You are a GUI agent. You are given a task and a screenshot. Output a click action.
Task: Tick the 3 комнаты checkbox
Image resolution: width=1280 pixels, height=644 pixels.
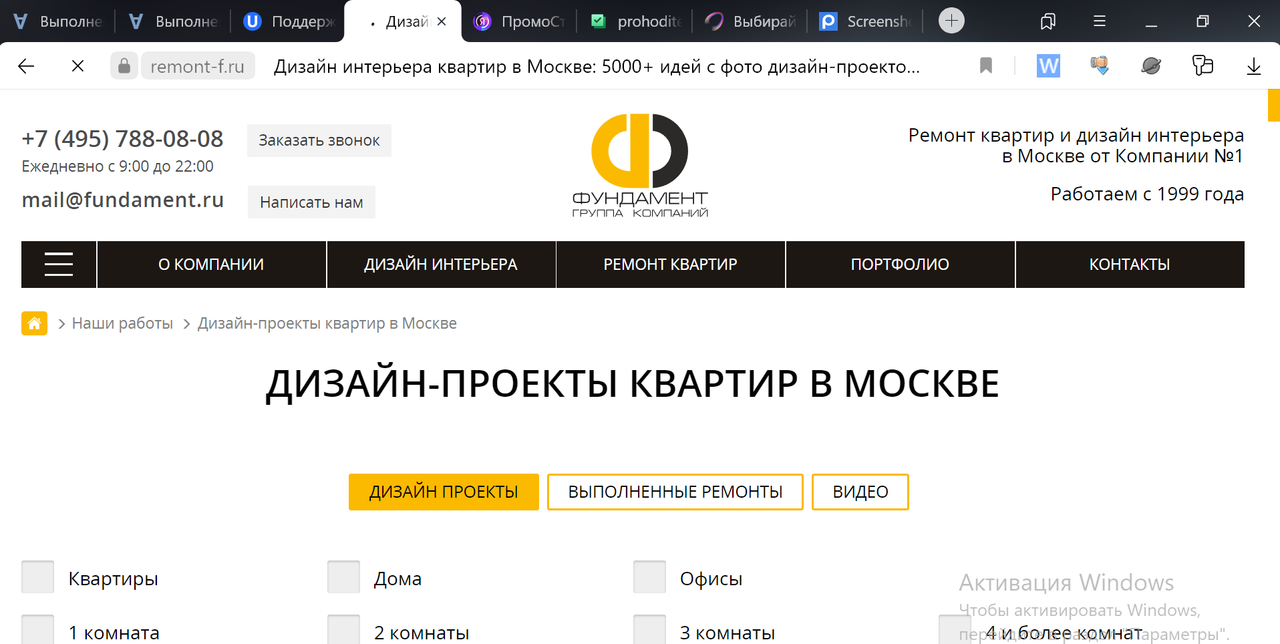pos(650,630)
